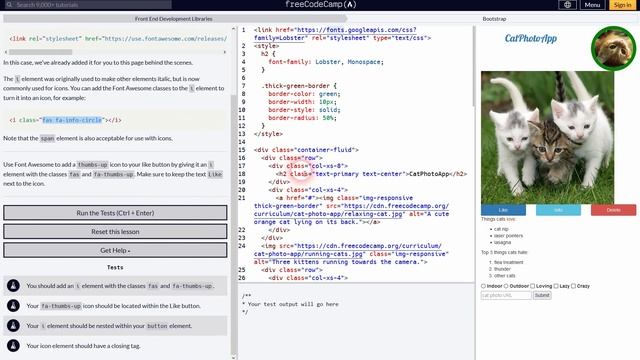Click the instructions panel vertical scrollbar

(x=233, y=224)
